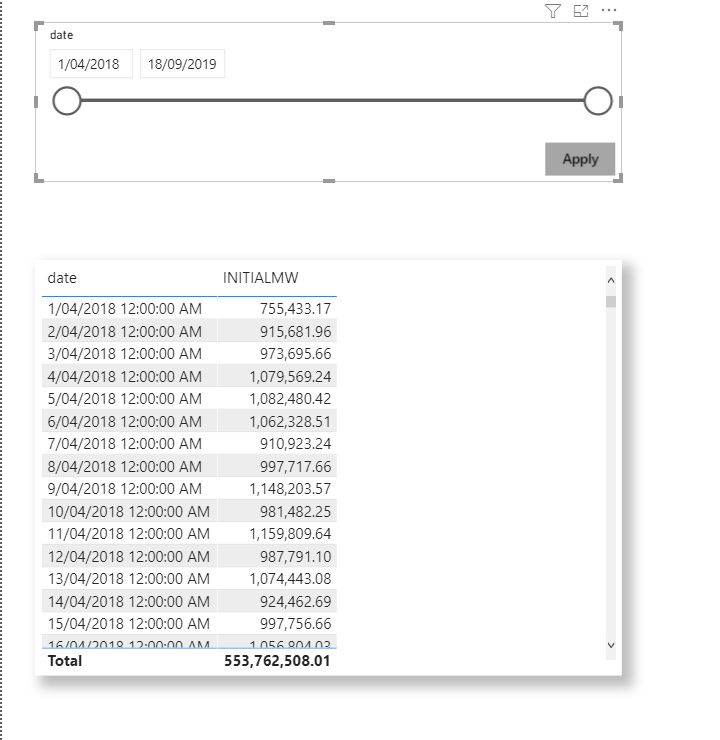Image resolution: width=720 pixels, height=740 pixels.
Task: Click the total value 553,762,508.01
Action: pyautogui.click(x=277, y=661)
